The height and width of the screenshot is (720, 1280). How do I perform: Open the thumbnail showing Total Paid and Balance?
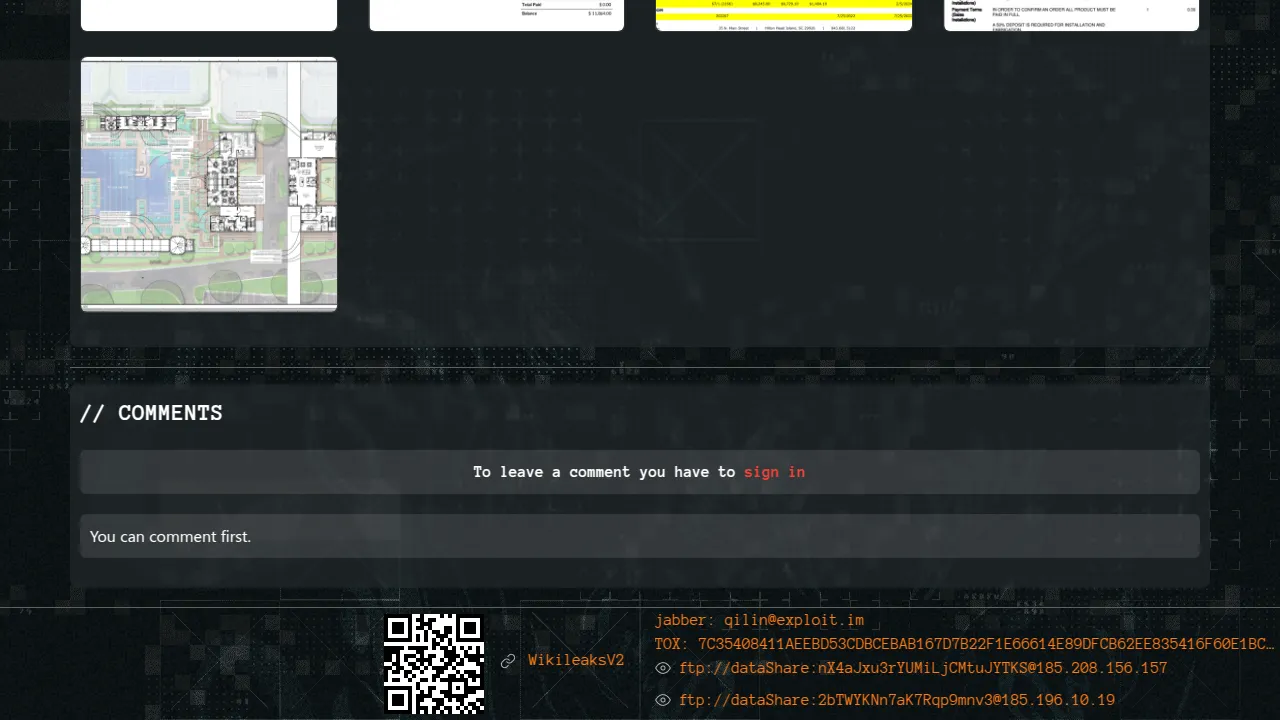(497, 15)
